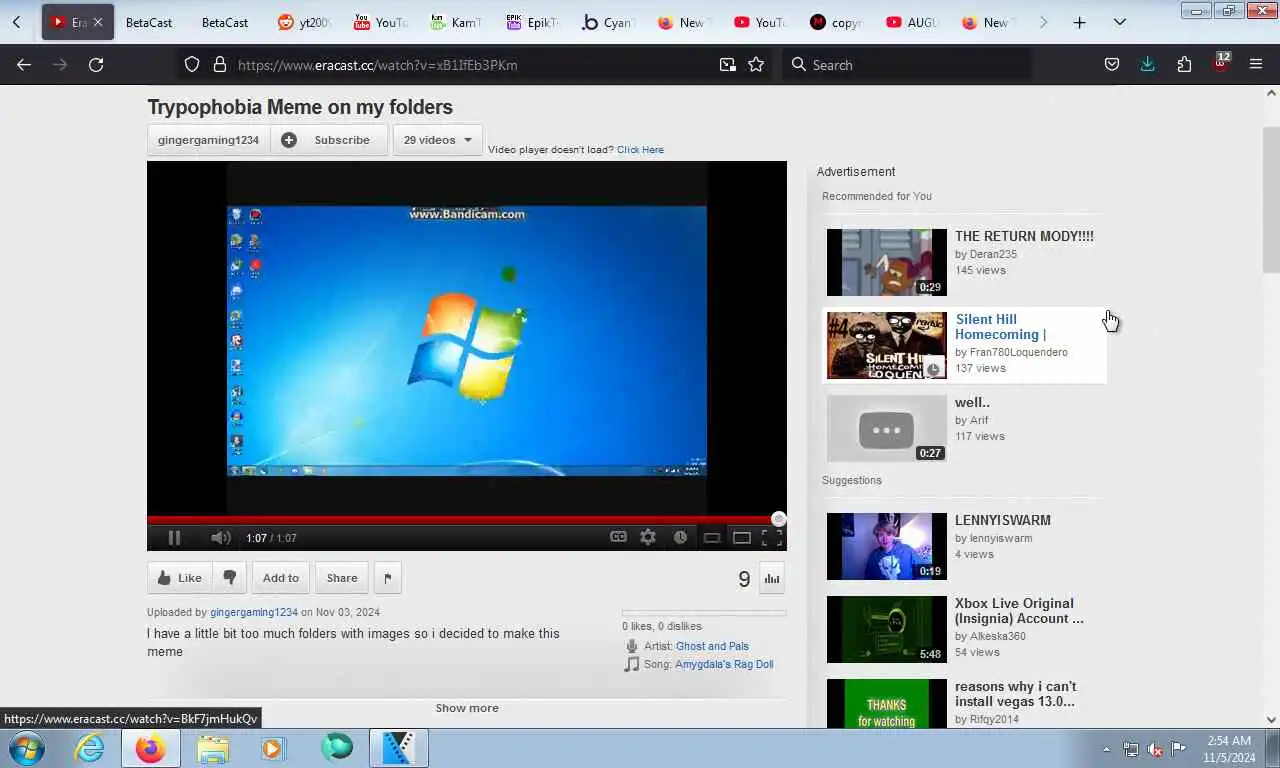Open the Firefox hamburger menu
The height and width of the screenshot is (768, 1280).
pos(1256,64)
